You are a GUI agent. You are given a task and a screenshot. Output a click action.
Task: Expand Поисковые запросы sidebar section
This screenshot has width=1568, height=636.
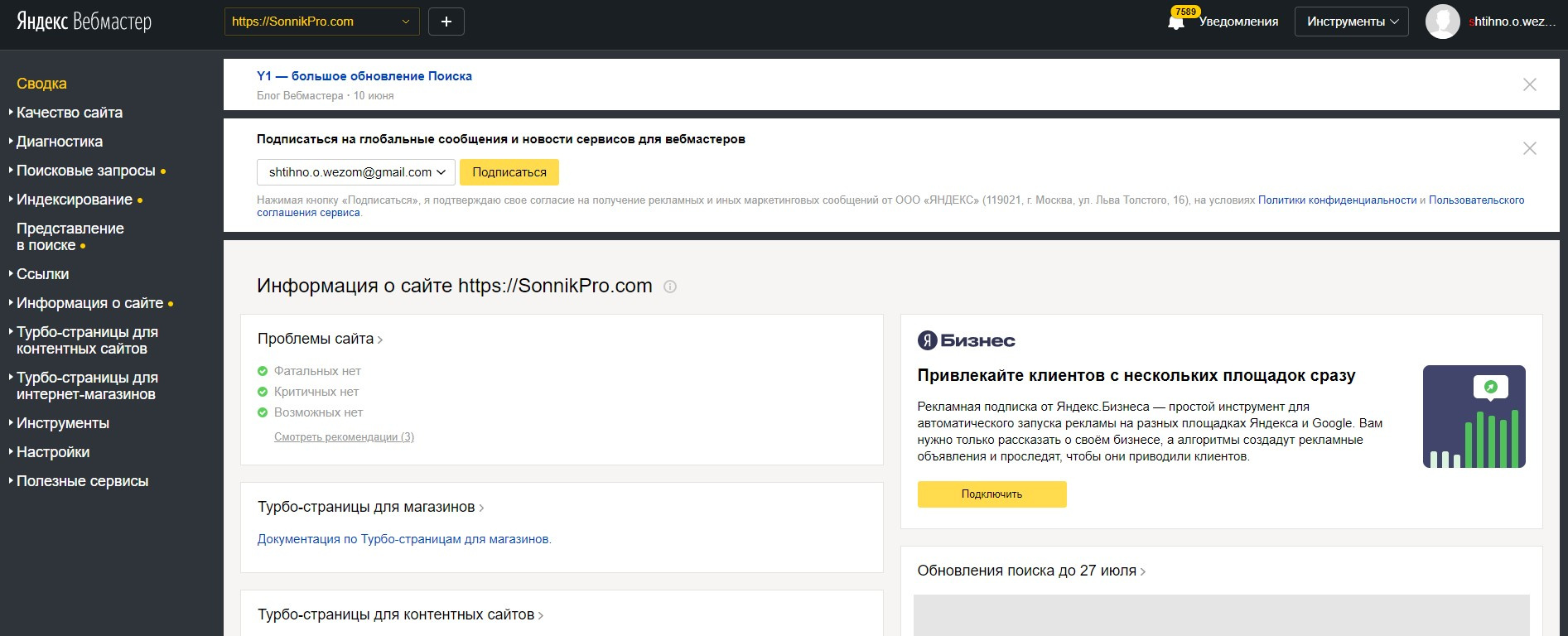click(x=86, y=171)
